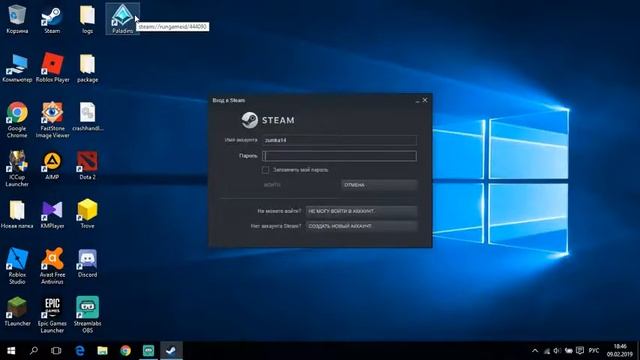Select the Epic Games Launcher shortcut
640x360 pixels.
point(52,315)
